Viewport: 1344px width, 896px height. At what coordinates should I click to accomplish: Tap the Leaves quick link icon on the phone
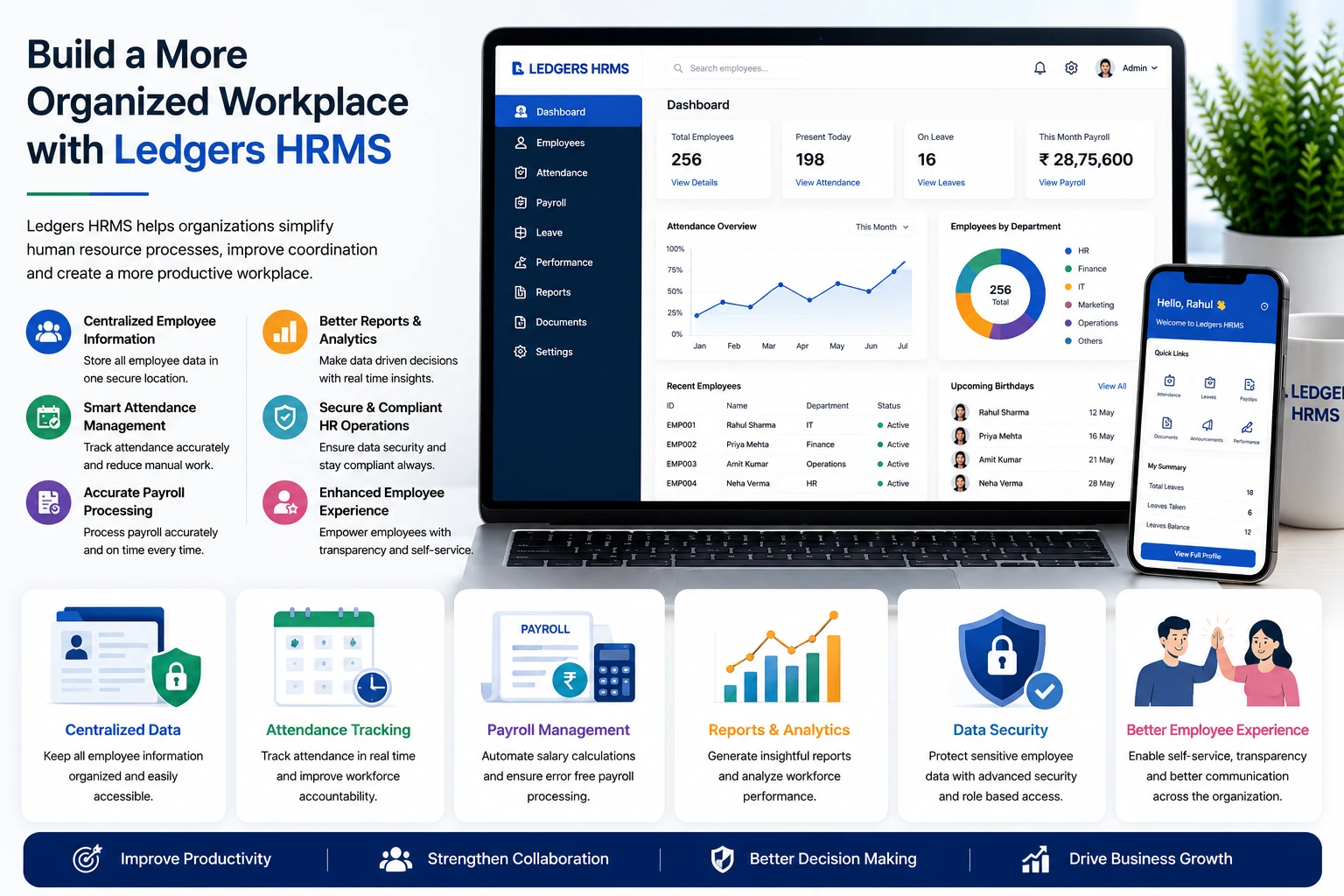point(1209,382)
